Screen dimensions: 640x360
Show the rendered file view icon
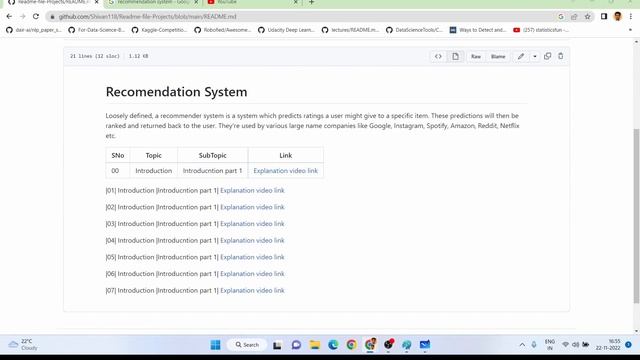pyautogui.click(x=455, y=56)
